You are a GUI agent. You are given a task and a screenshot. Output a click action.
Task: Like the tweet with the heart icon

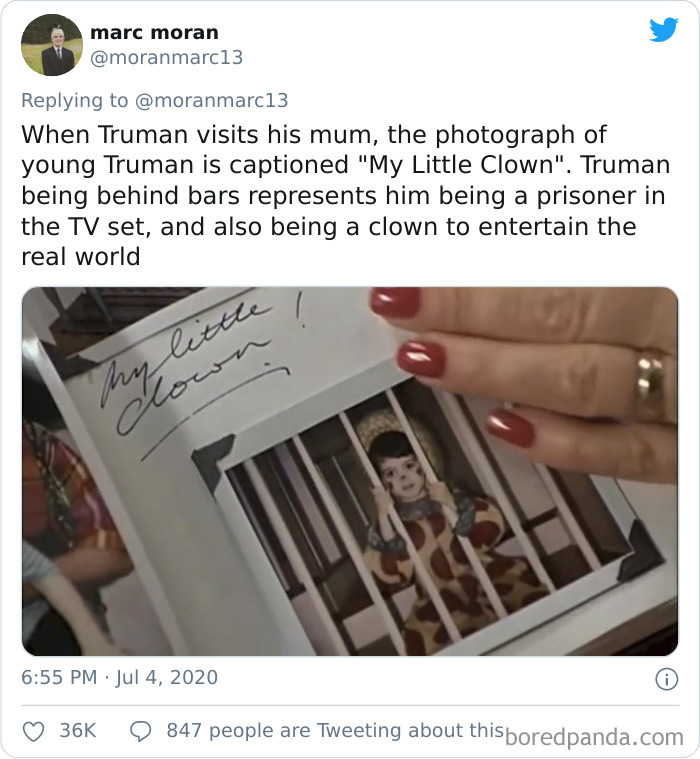click(34, 731)
